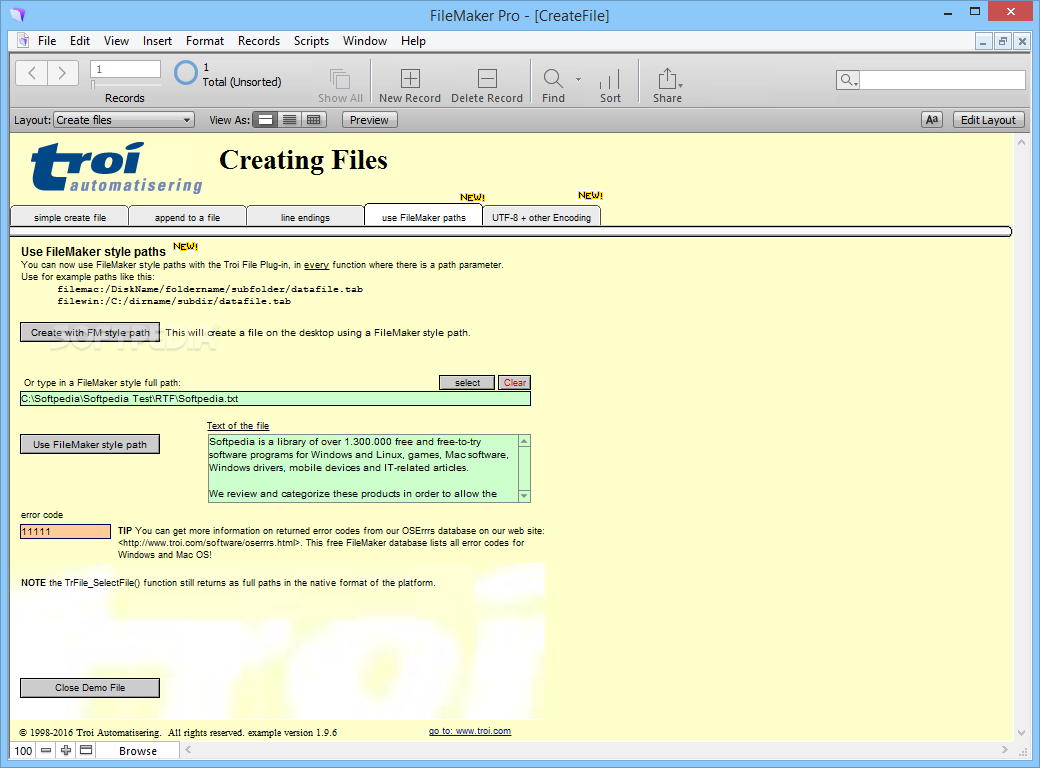The image size is (1040, 768).
Task: Switch to simple create file tab
Action: click(70, 217)
